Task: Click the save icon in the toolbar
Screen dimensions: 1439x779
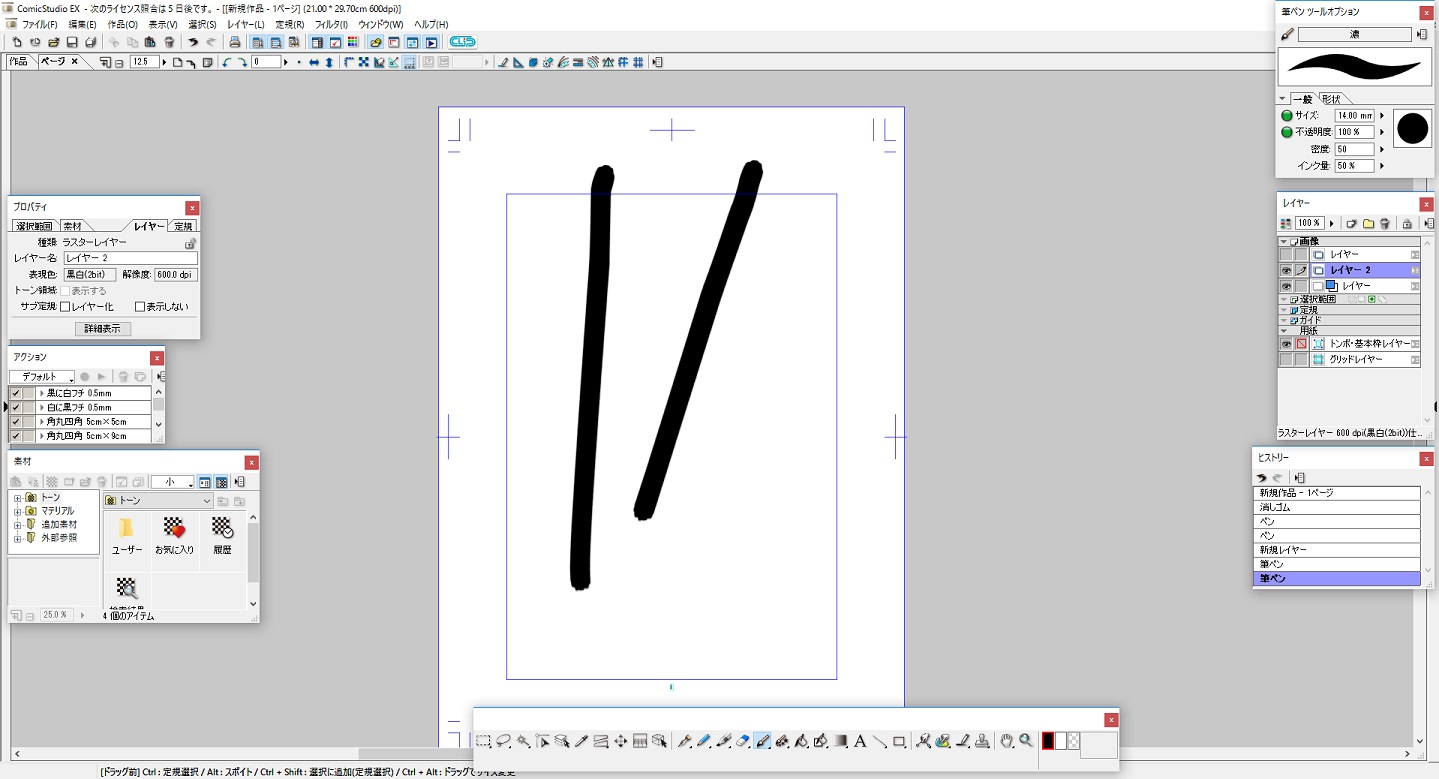Action: (72, 43)
